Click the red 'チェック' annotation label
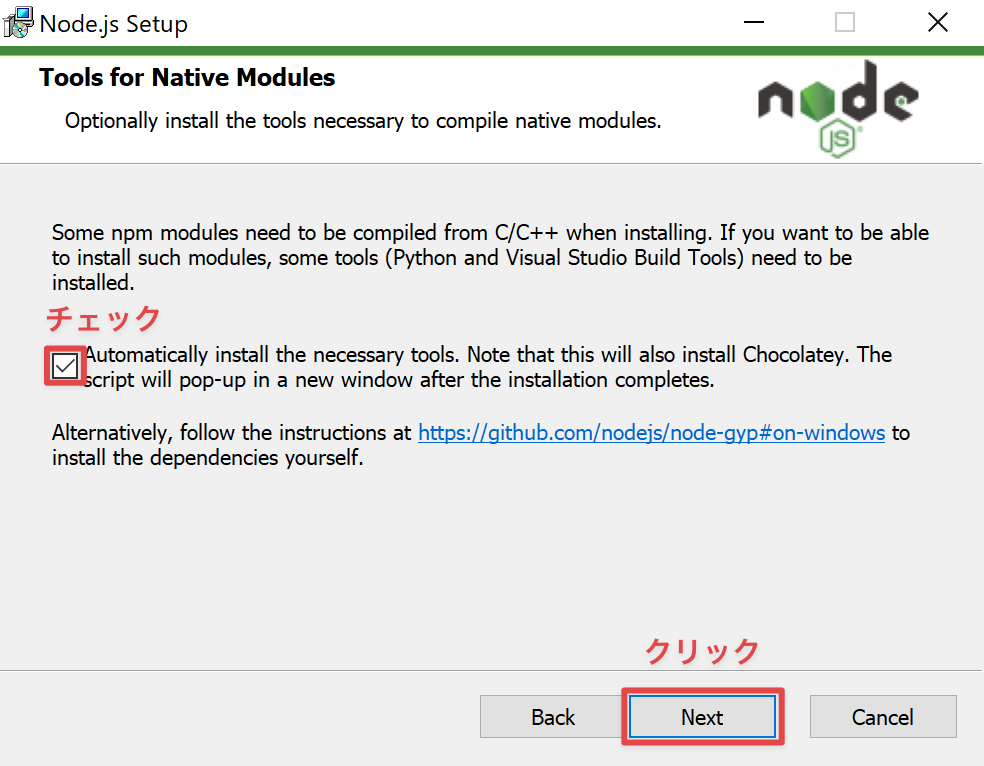Image resolution: width=984 pixels, height=766 pixels. pos(104,319)
